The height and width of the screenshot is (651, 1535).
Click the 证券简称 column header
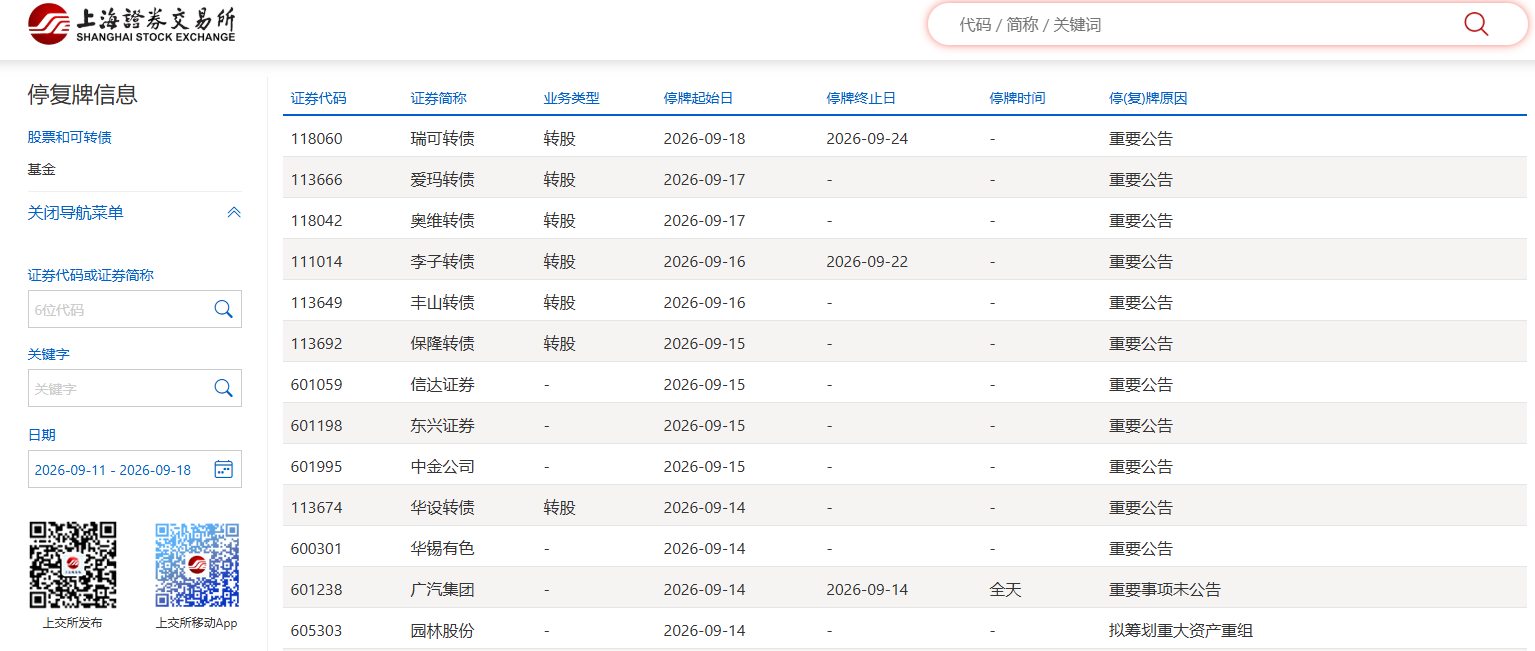(x=439, y=98)
